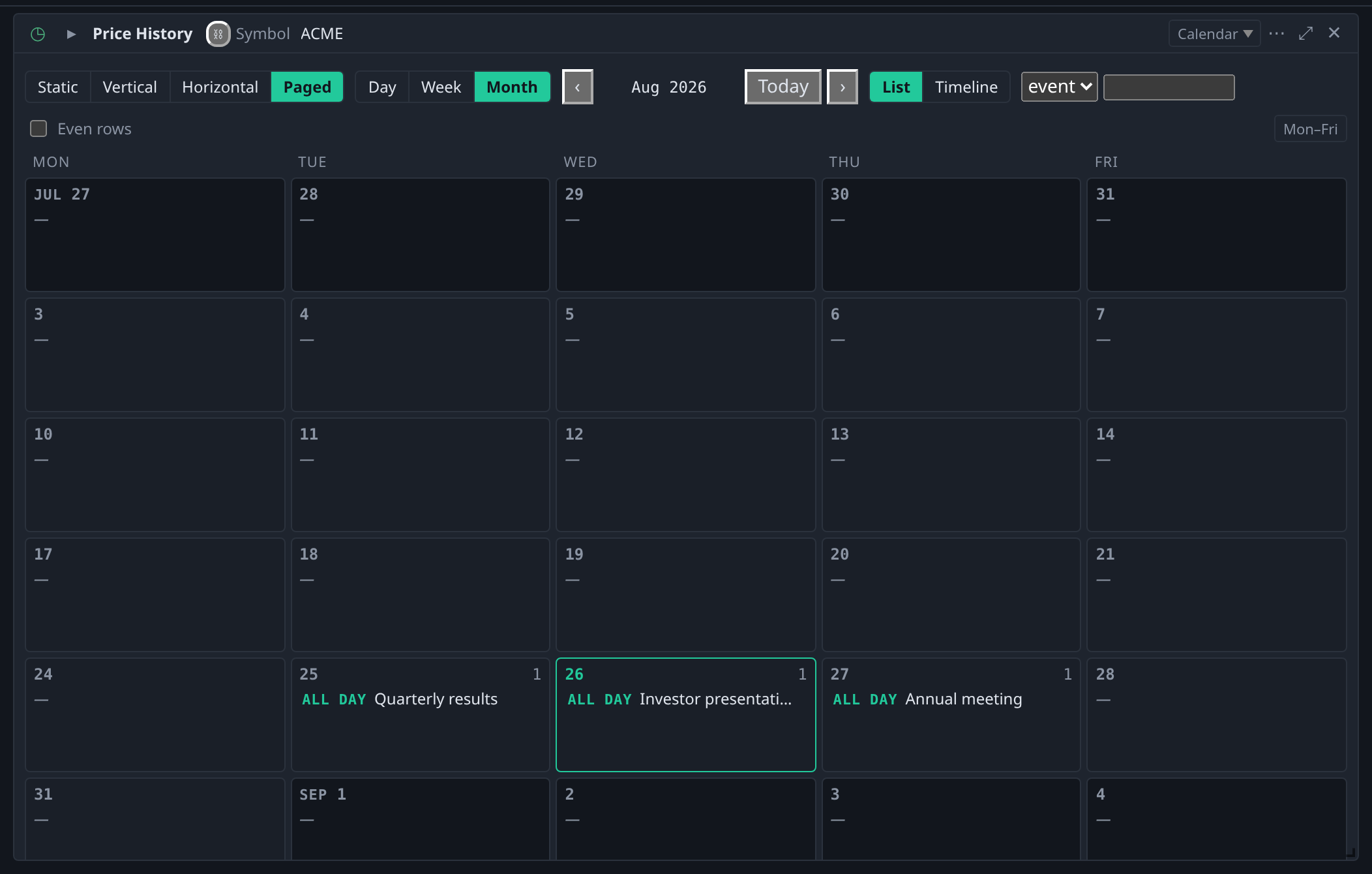Select the Vertical layout mode

tap(130, 87)
